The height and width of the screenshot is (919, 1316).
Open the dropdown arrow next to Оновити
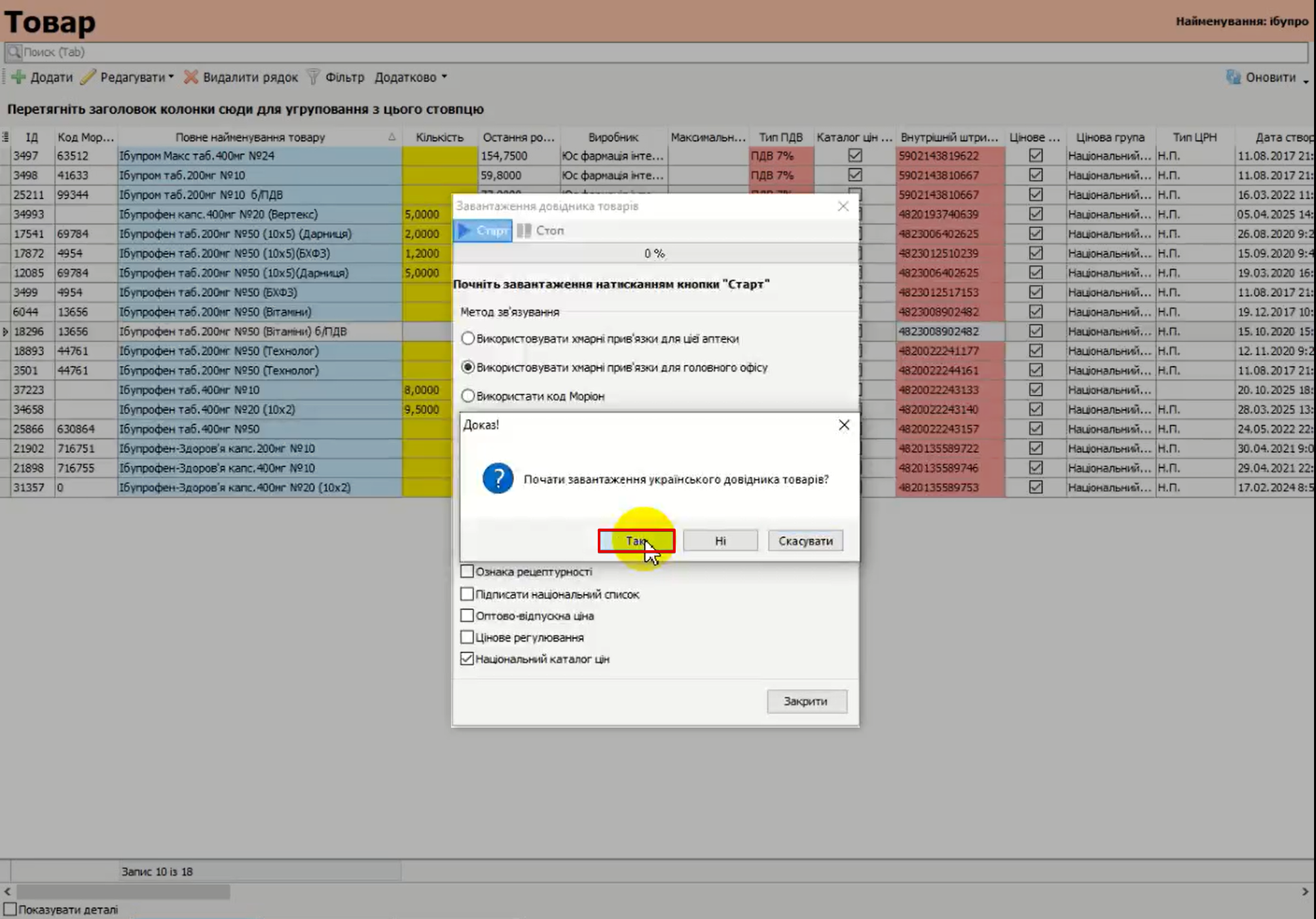(1305, 80)
